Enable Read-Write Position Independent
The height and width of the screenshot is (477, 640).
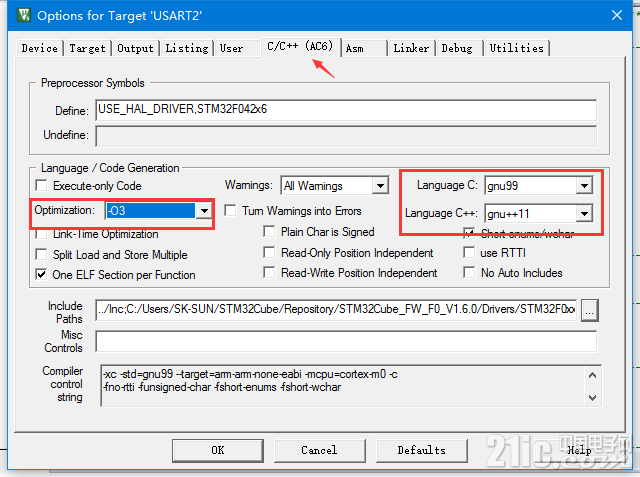pyautogui.click(x=269, y=272)
